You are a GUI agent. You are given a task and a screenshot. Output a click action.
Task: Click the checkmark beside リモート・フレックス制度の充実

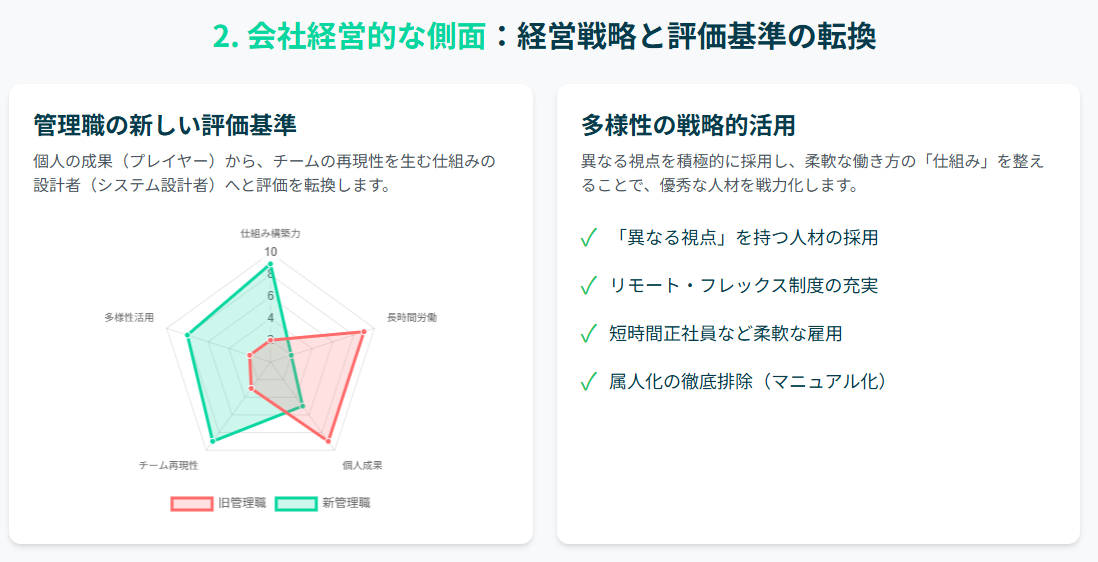[x=589, y=286]
